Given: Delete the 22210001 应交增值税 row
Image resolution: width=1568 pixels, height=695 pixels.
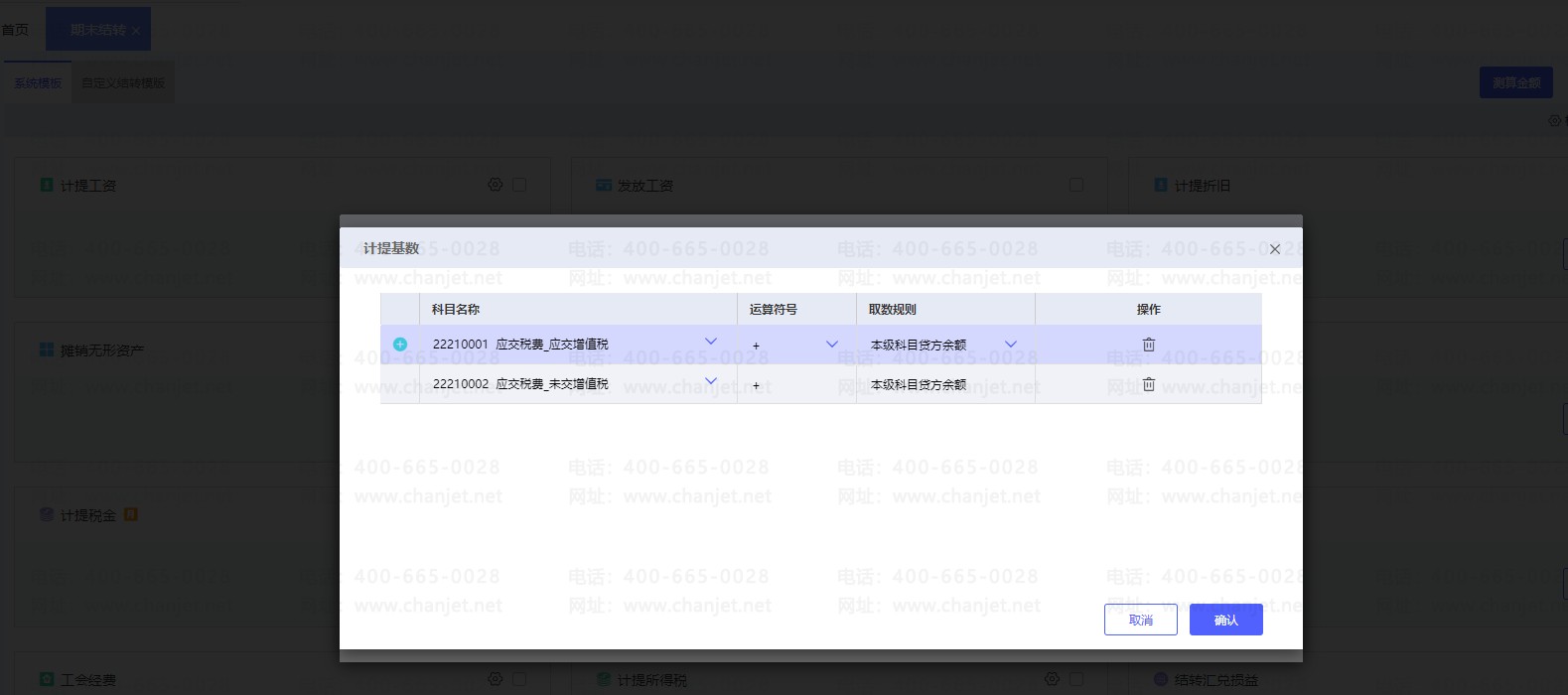Looking at the screenshot, I should 1148,345.
